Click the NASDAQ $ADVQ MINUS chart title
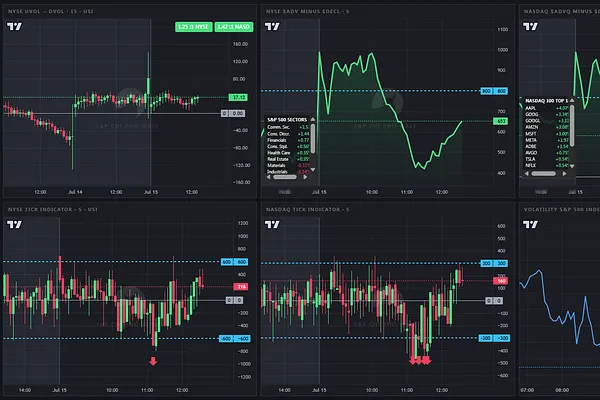This screenshot has width=600, height=400. (562, 11)
